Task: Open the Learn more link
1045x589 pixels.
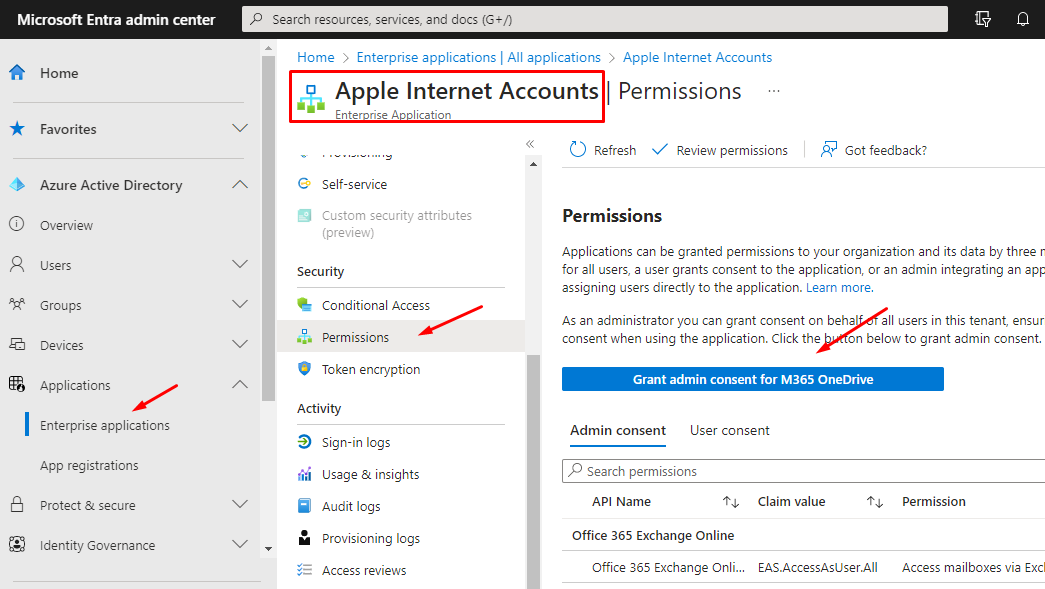Action: pos(839,287)
